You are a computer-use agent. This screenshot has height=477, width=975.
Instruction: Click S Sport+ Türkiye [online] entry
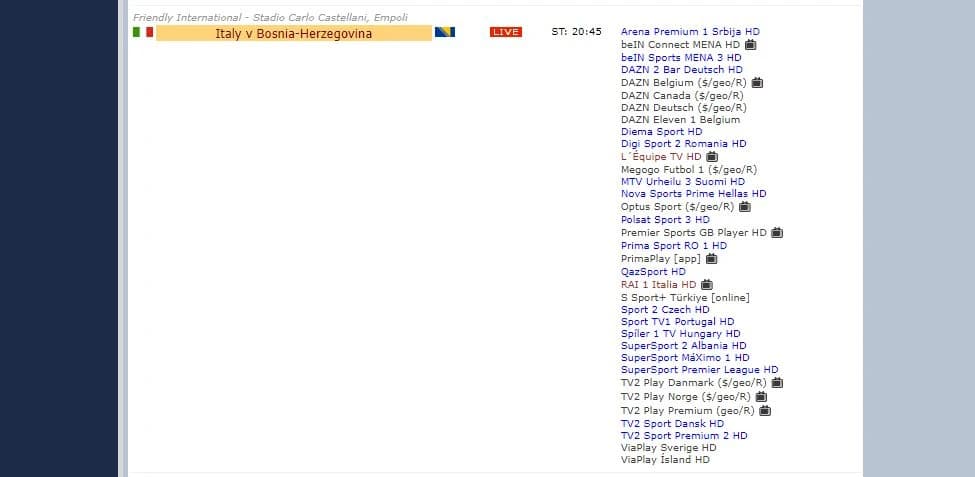pyautogui.click(x=685, y=298)
